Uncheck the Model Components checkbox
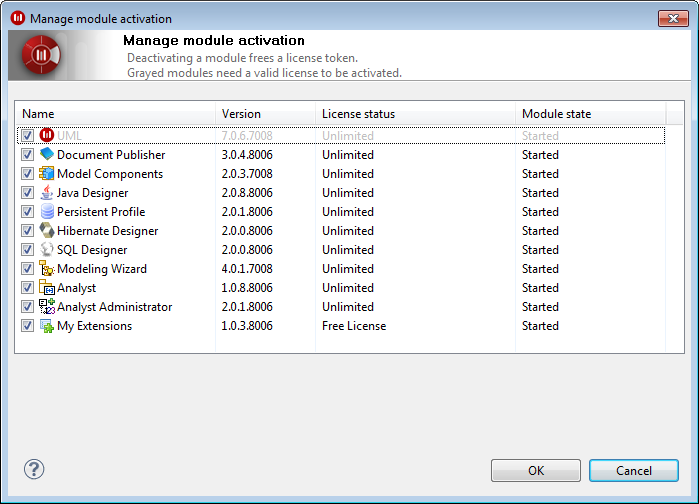699x504 pixels. [27, 173]
